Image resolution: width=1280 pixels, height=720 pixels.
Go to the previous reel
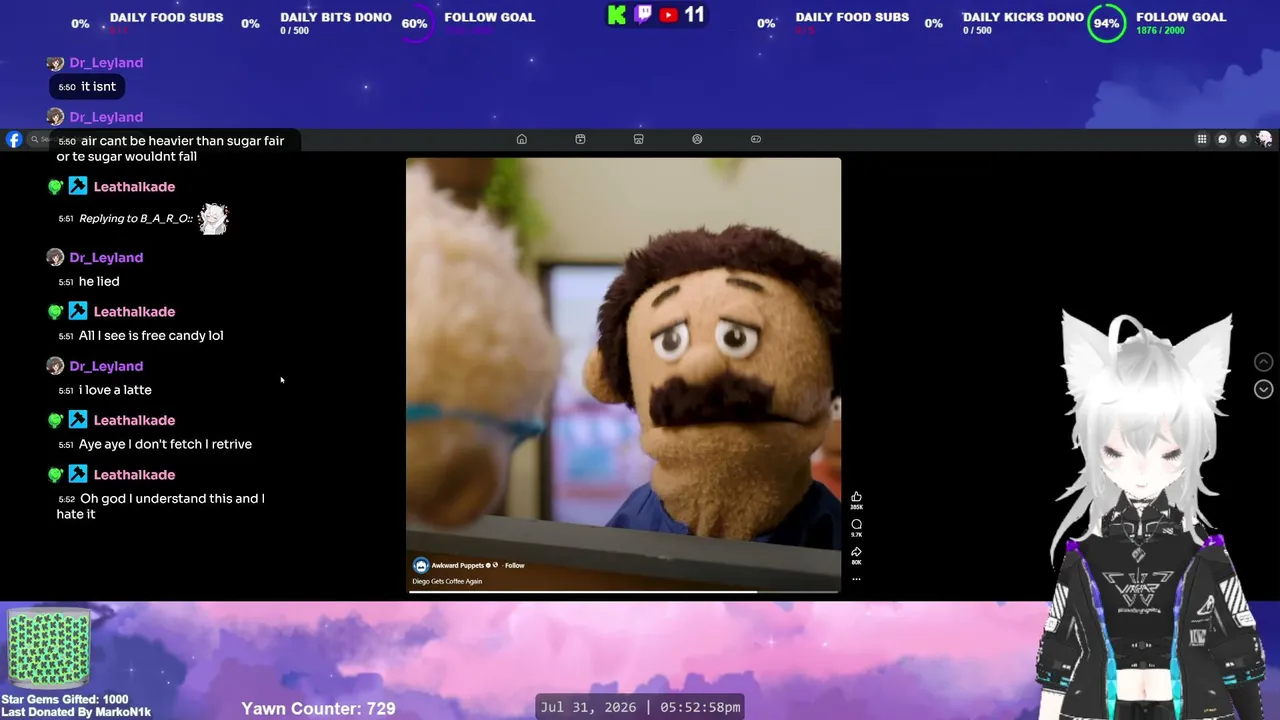pyautogui.click(x=1263, y=362)
